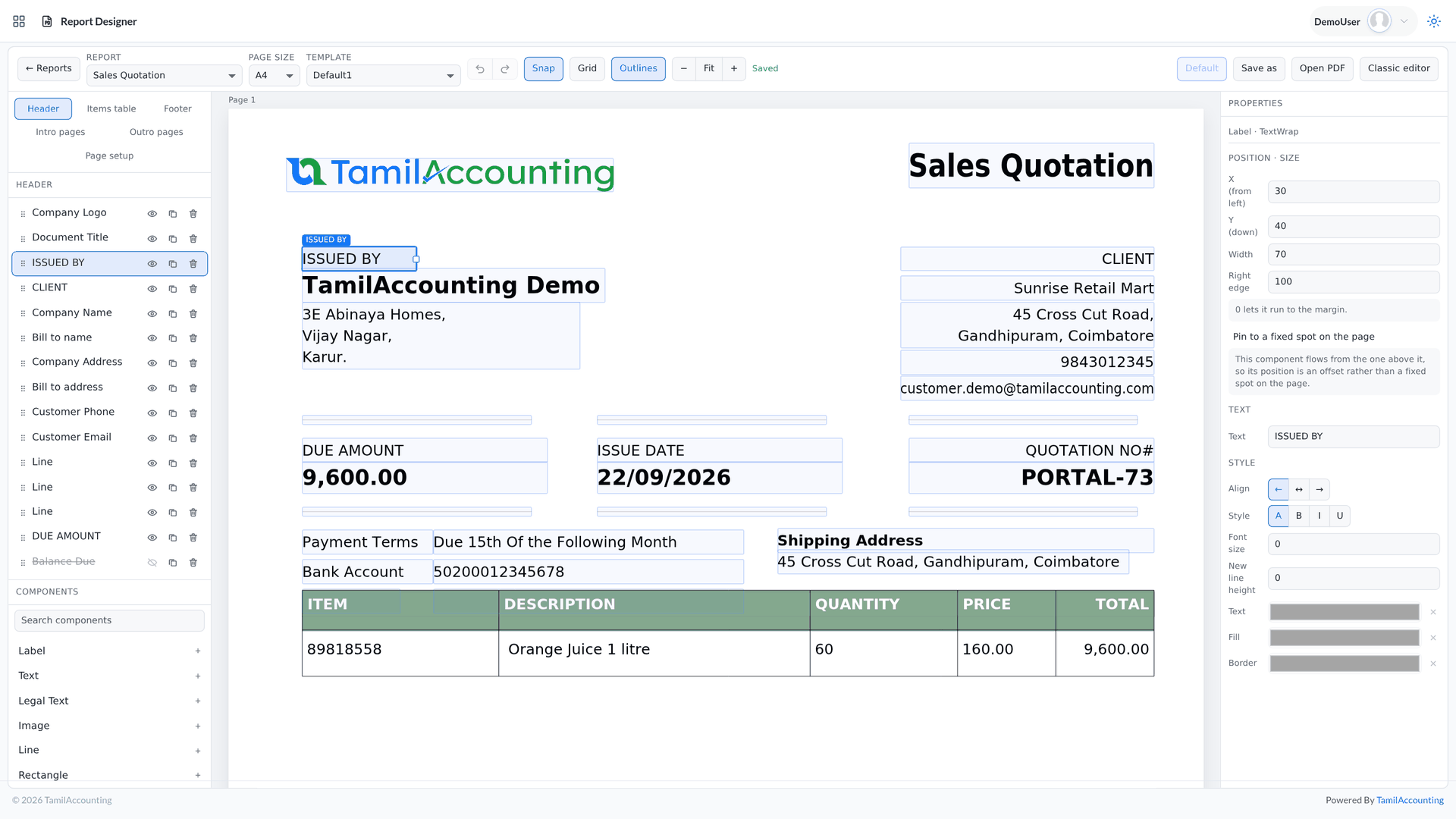Click the redo arrow icon

point(505,69)
